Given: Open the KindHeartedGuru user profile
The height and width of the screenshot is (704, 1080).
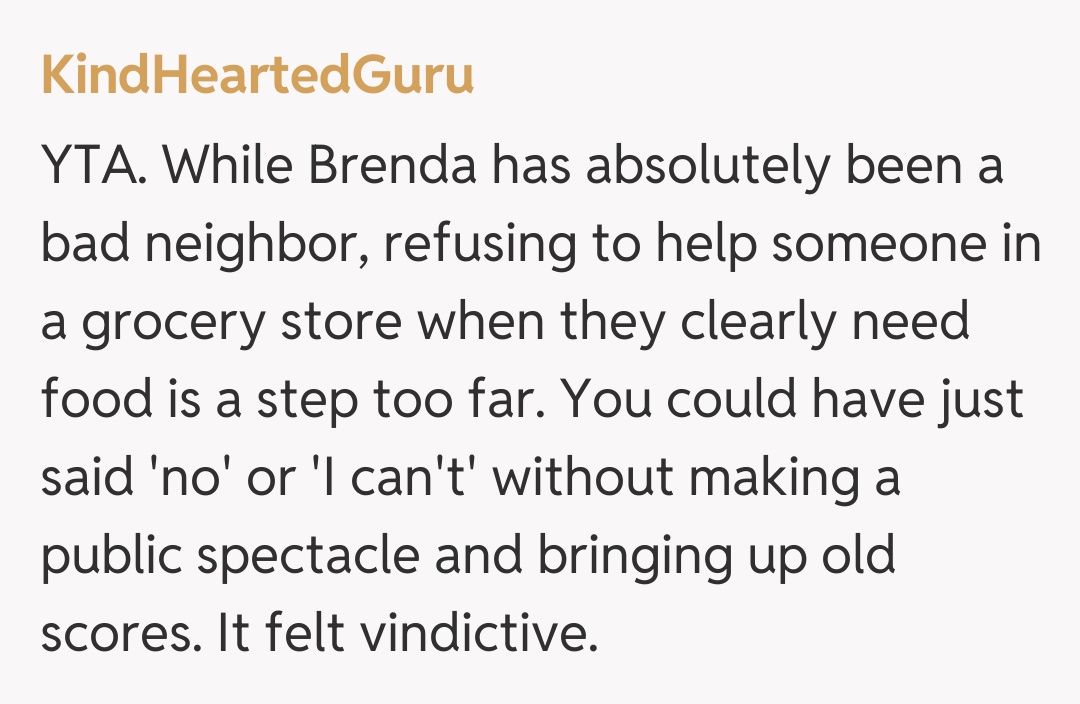Looking at the screenshot, I should pos(257,77).
